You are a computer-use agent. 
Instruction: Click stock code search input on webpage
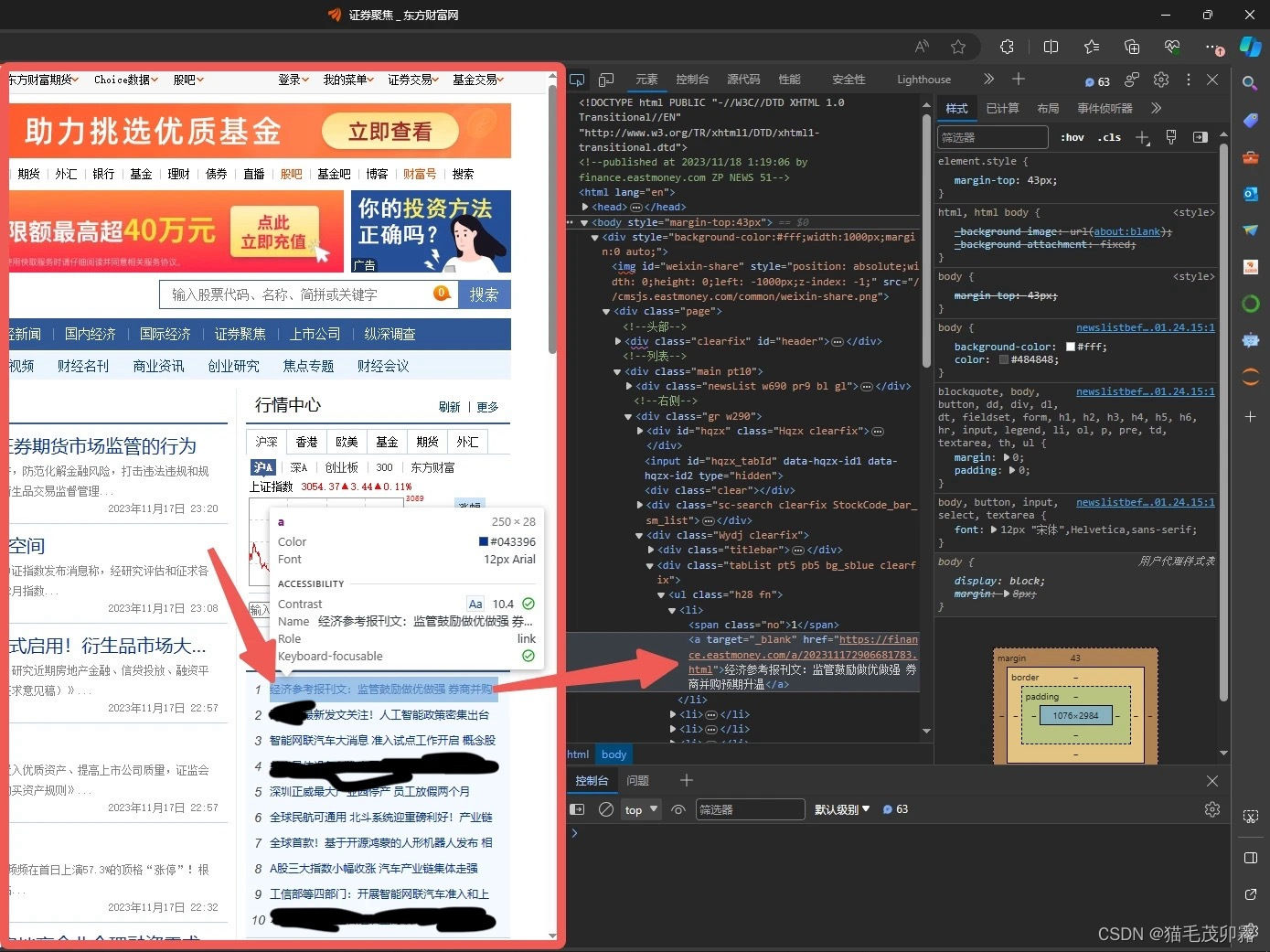coord(307,294)
